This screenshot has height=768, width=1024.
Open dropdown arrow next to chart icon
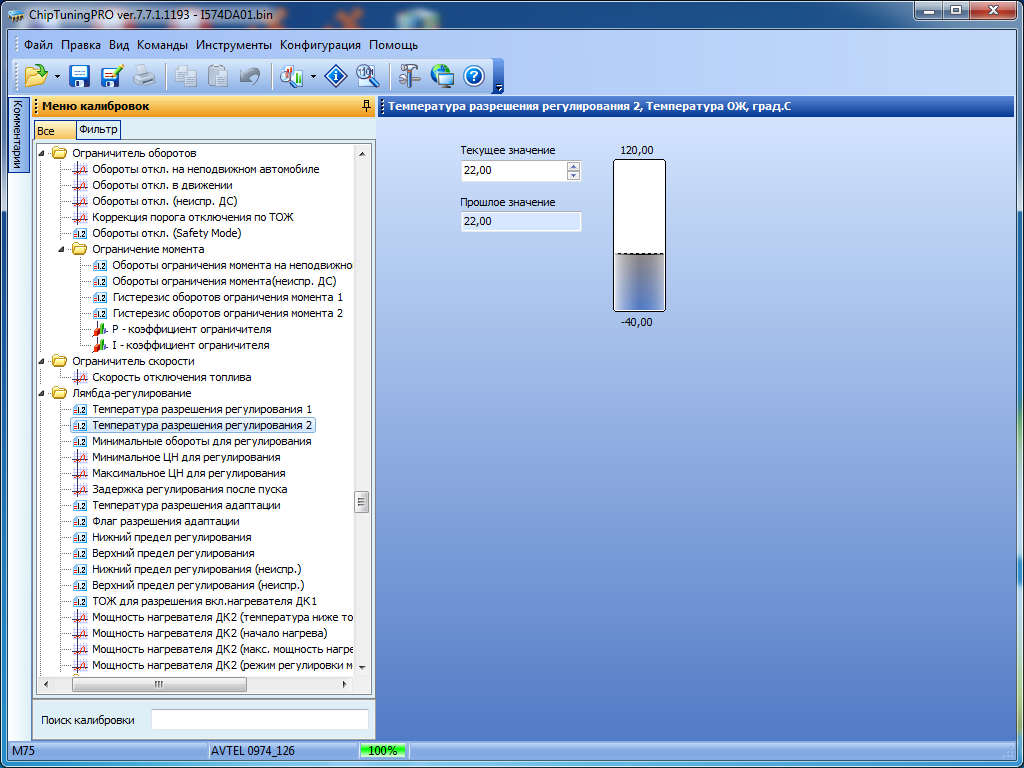pos(314,77)
